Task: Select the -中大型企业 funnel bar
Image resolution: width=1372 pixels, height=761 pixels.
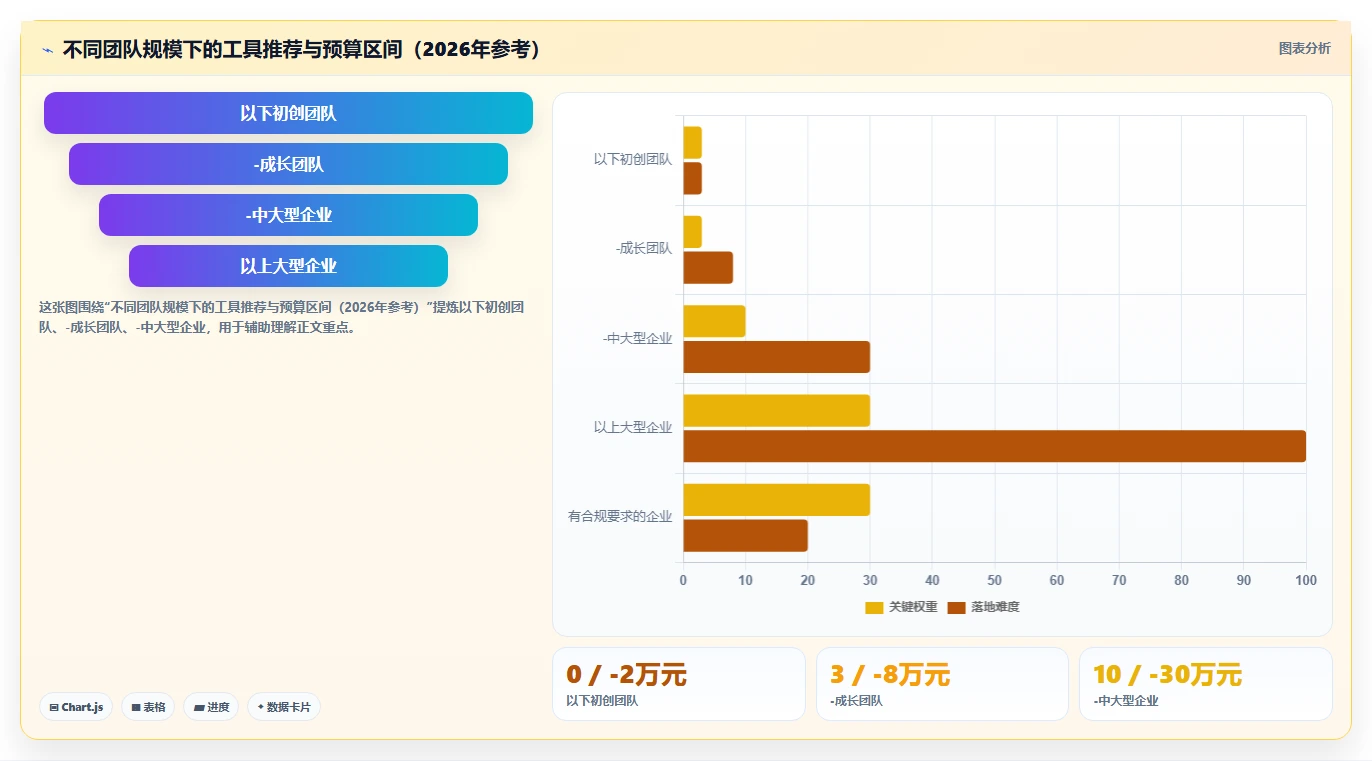Action: pyautogui.click(x=288, y=215)
